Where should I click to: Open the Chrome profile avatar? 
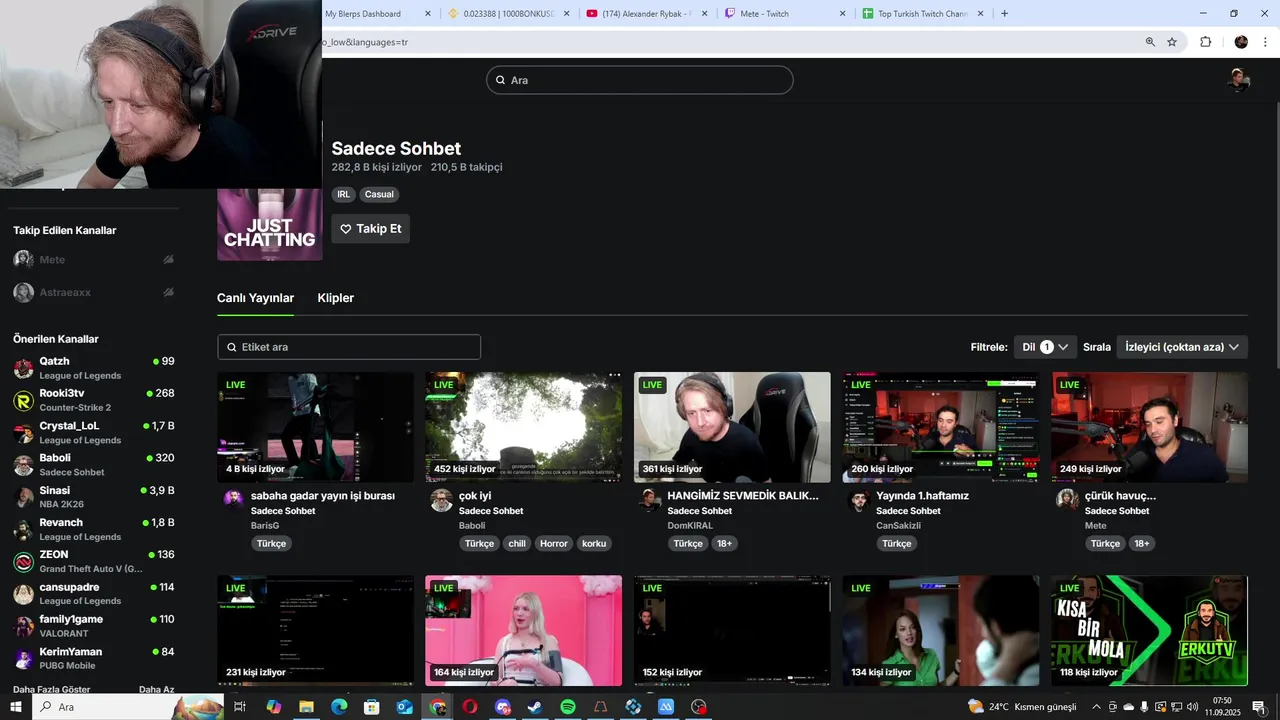[1241, 42]
